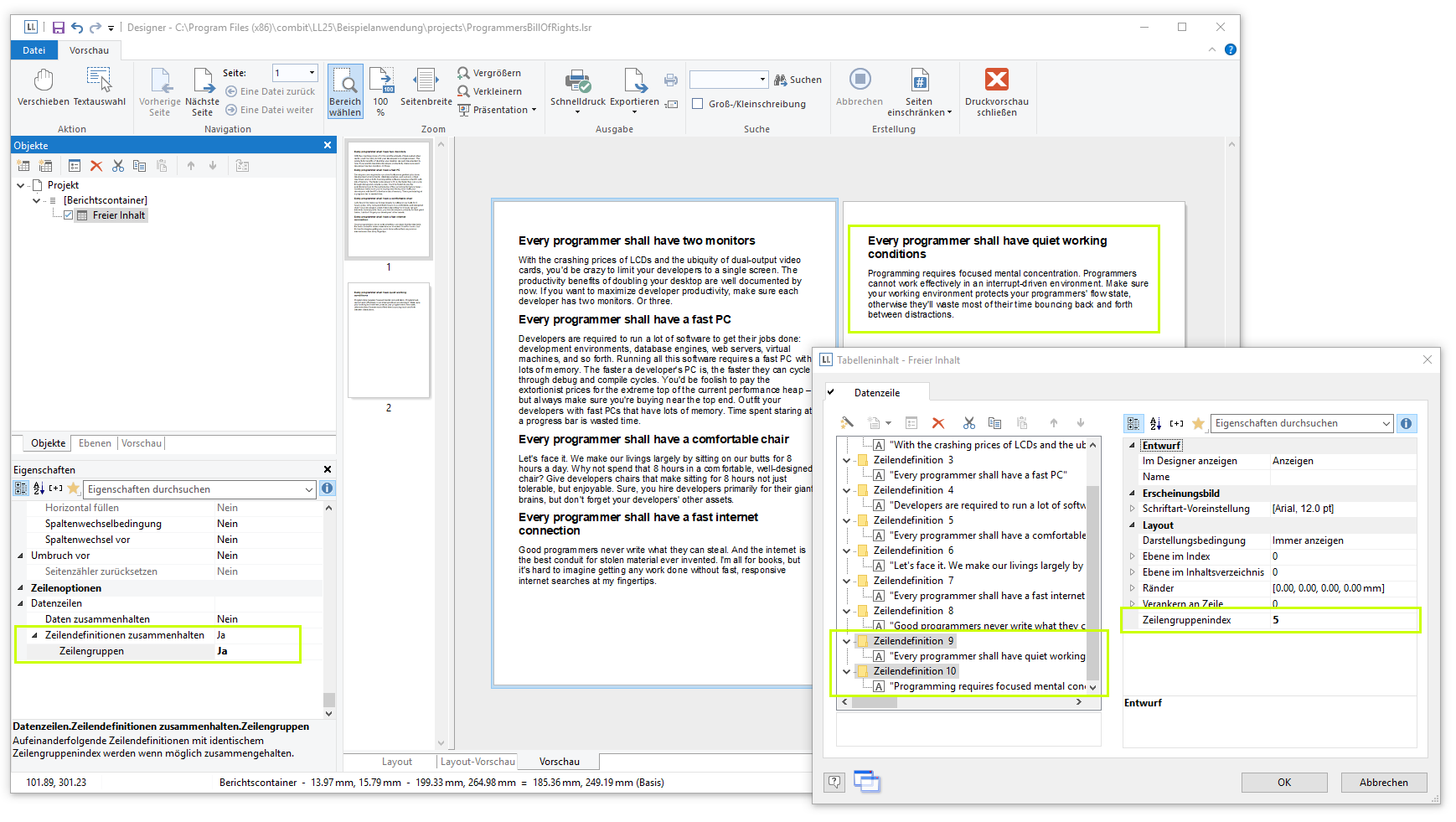This screenshot has height=822, width=1456.
Task: Select the page 2 thumbnail
Action: [x=389, y=341]
